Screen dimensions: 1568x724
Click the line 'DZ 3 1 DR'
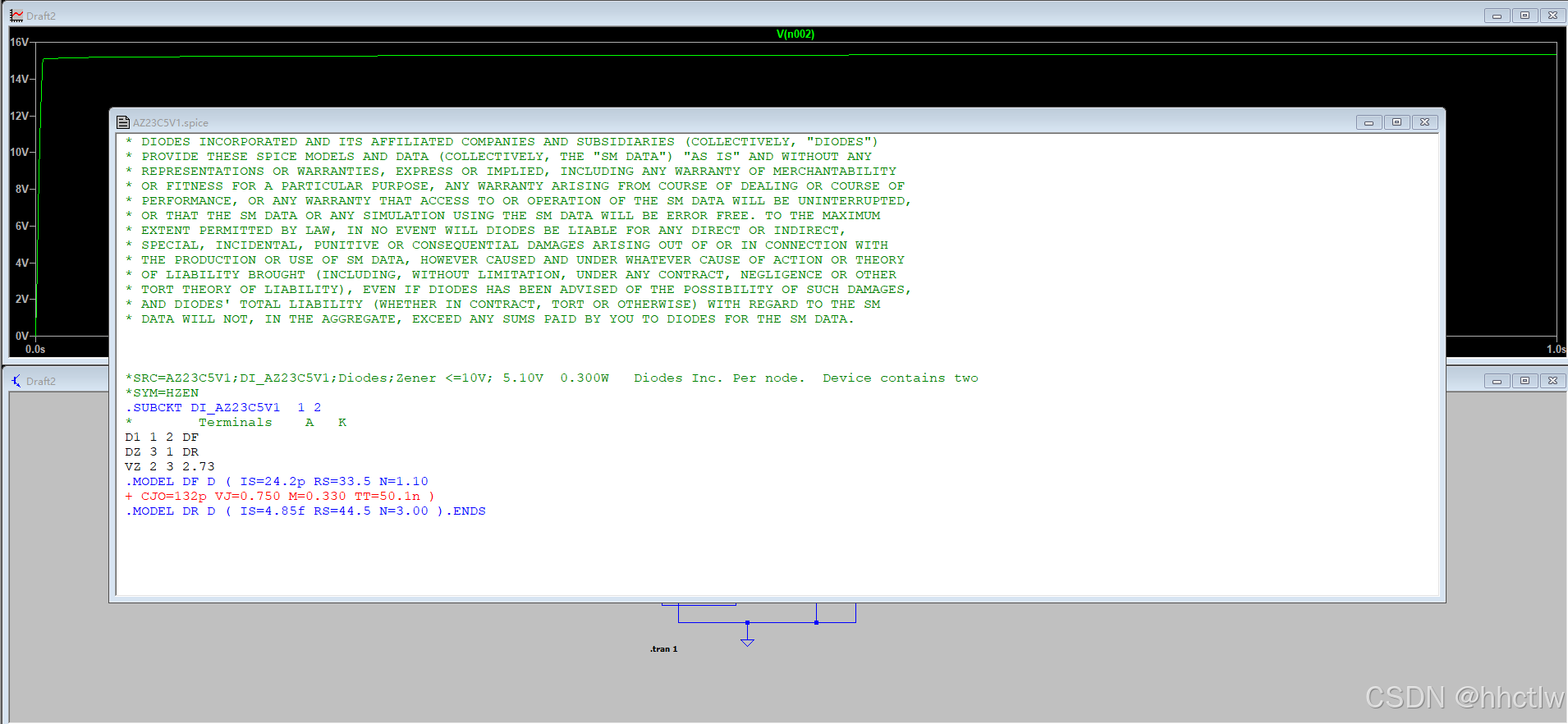pos(162,452)
